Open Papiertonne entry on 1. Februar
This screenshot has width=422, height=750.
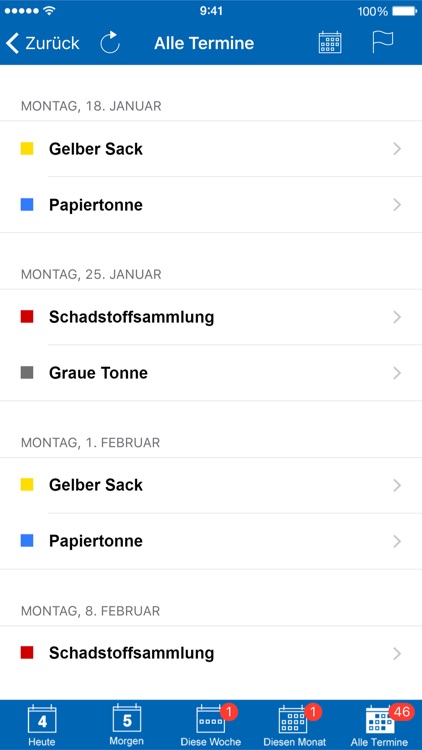coord(211,541)
